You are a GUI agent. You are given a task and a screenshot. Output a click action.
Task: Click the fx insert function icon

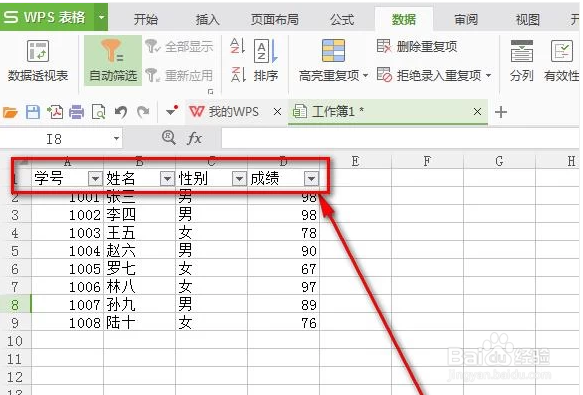point(194,139)
